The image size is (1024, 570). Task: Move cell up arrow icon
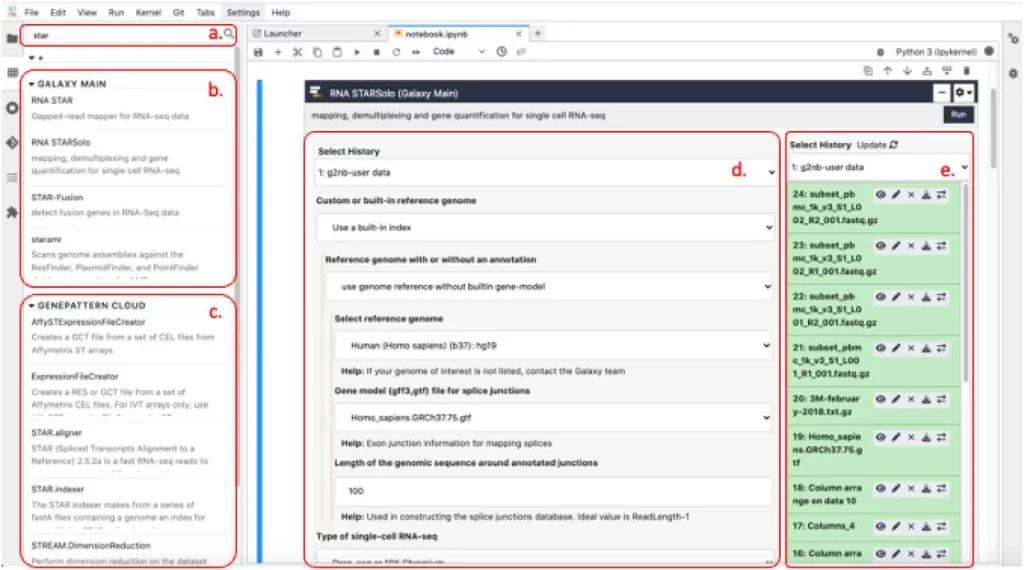888,71
